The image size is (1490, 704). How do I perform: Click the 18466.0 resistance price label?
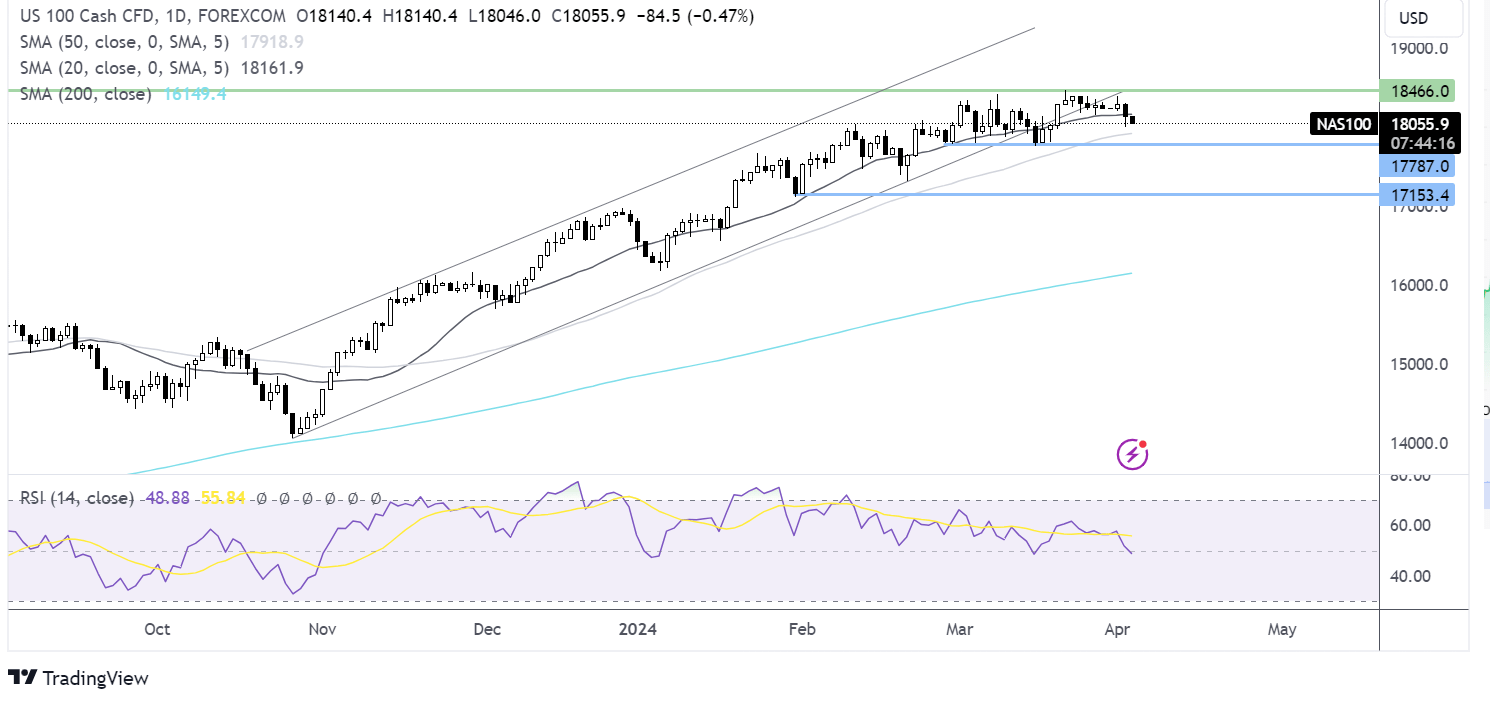point(1416,92)
